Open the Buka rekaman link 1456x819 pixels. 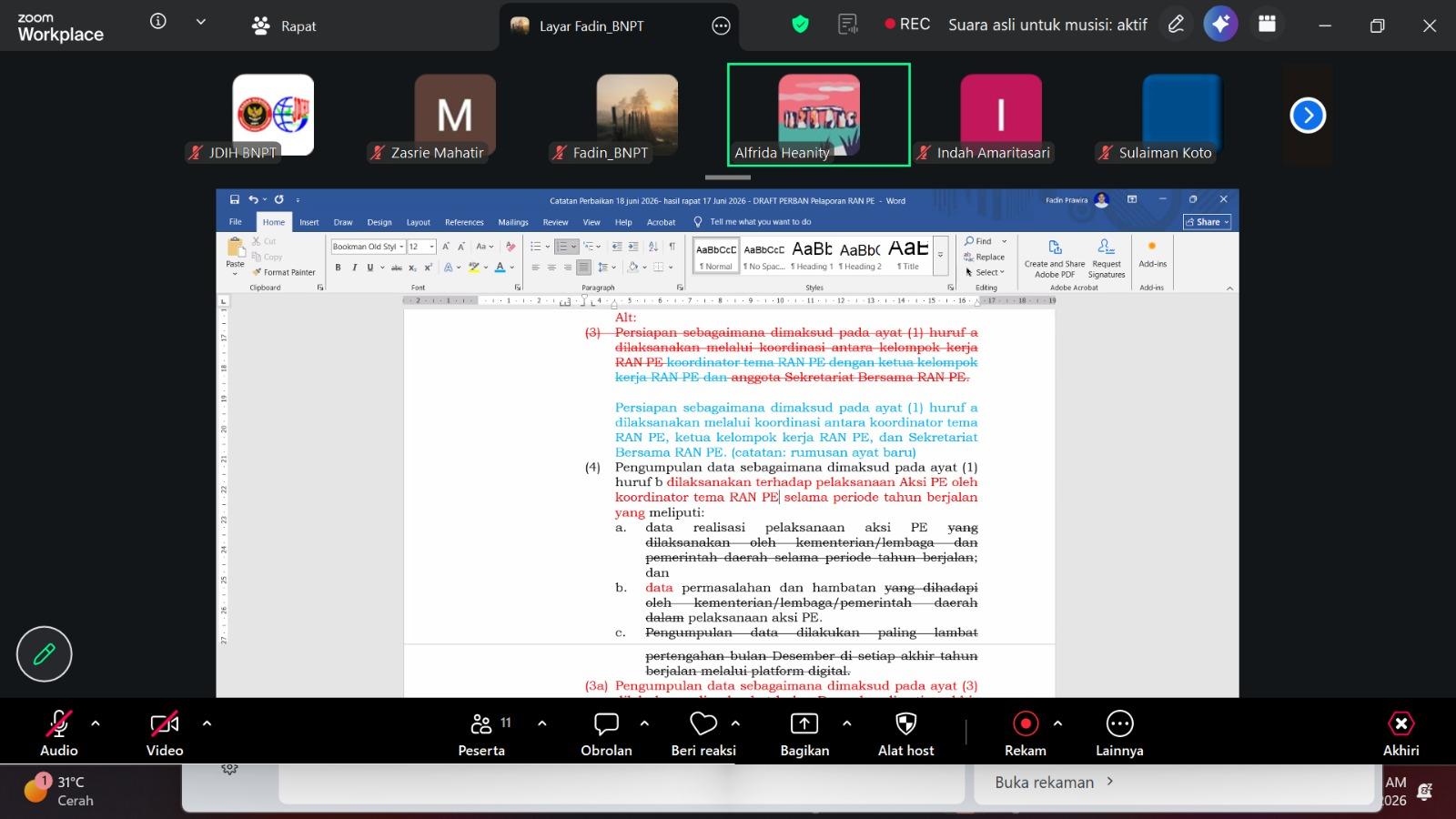[x=1054, y=782]
